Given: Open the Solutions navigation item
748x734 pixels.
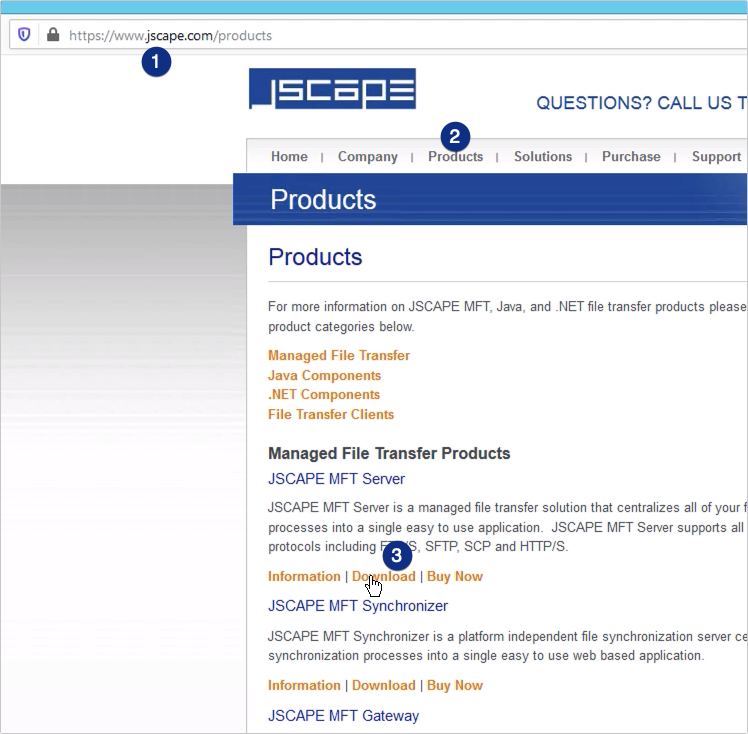Looking at the screenshot, I should [542, 157].
